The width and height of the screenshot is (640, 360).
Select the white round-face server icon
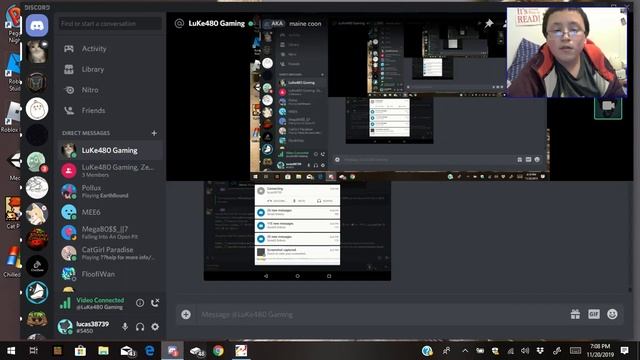tap(37, 109)
